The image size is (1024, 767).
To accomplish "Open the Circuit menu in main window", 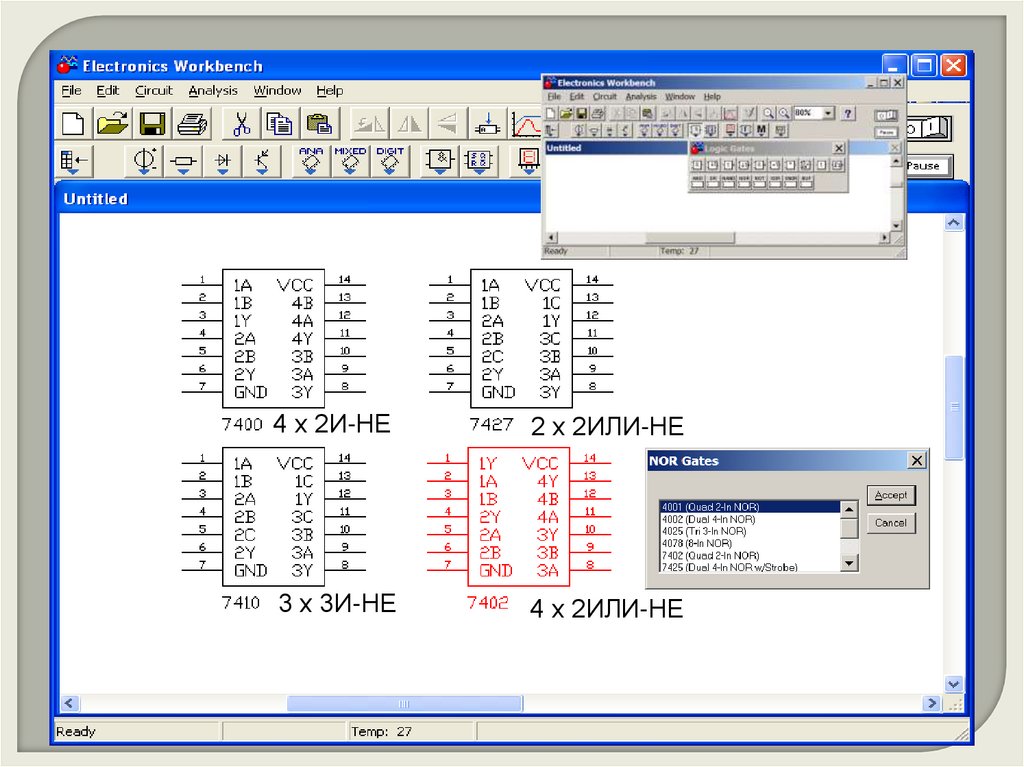I will [153, 90].
